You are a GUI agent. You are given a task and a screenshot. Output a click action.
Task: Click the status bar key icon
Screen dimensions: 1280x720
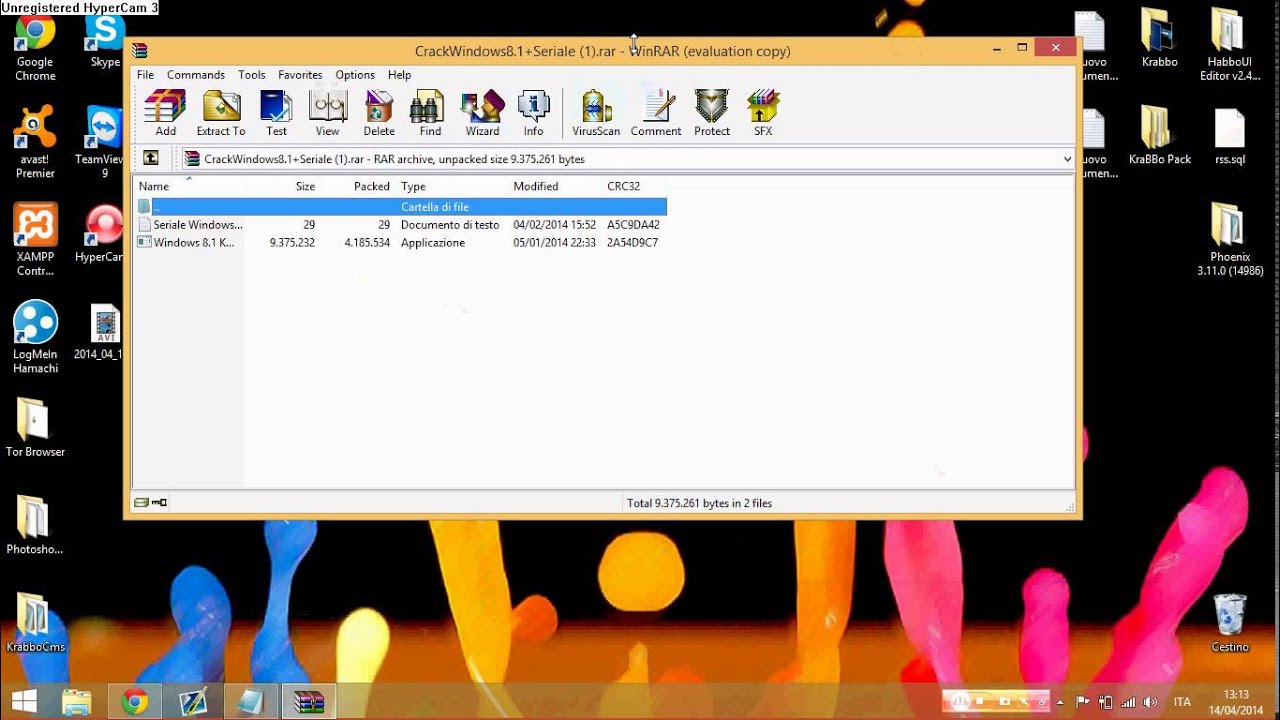pos(160,503)
